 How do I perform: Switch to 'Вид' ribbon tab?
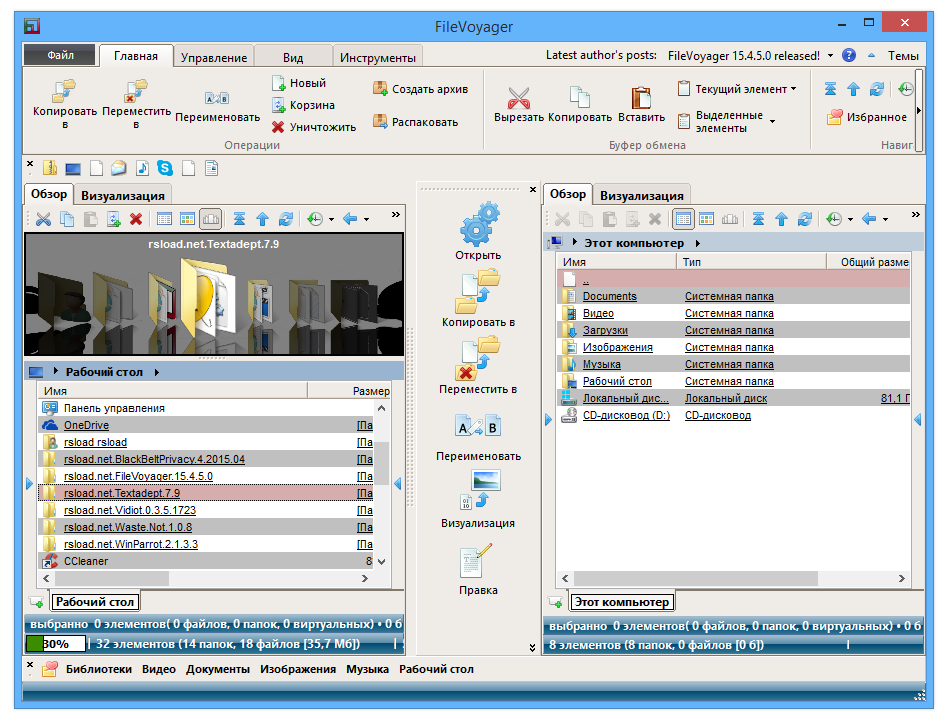pyautogui.click(x=293, y=57)
